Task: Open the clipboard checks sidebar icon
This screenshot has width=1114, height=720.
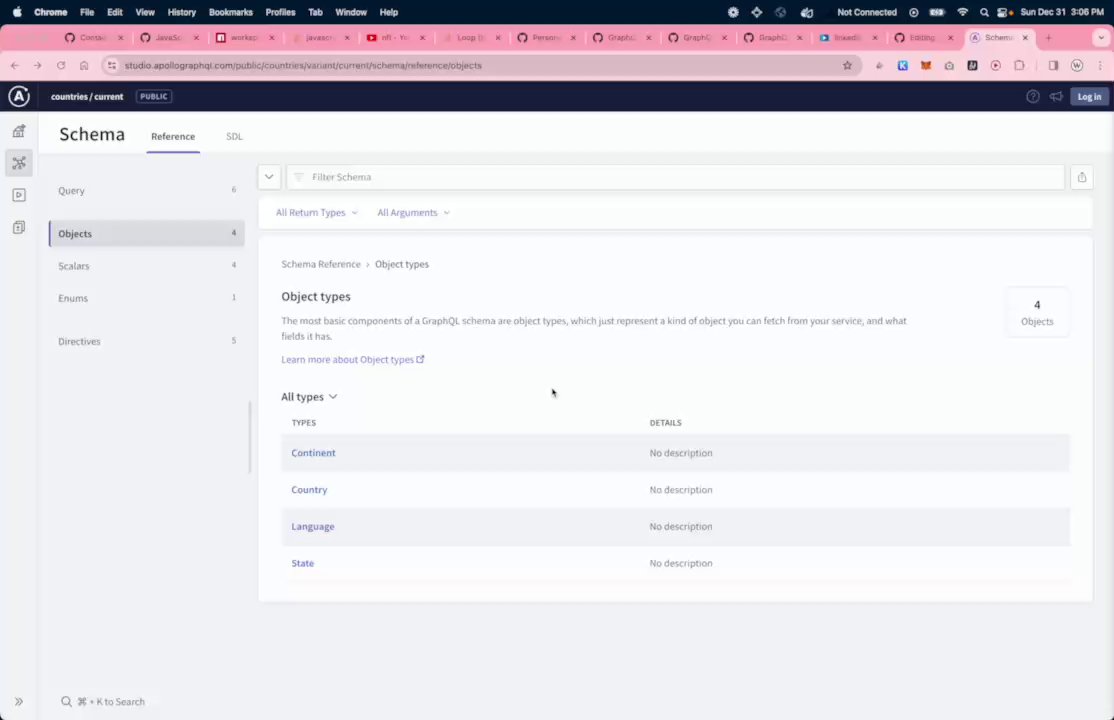Action: (x=19, y=227)
